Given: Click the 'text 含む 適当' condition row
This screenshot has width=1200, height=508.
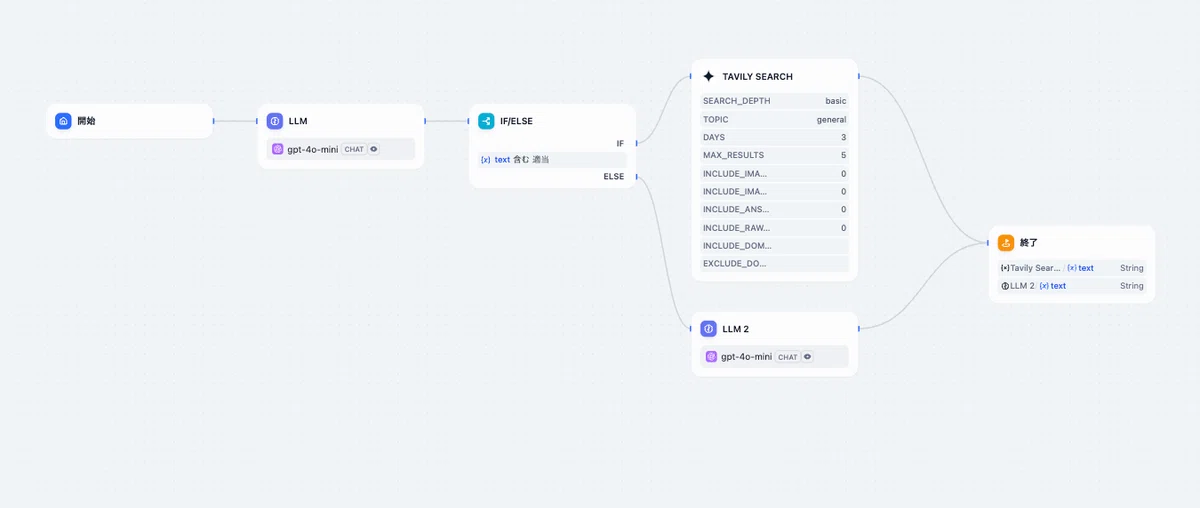Looking at the screenshot, I should coord(552,160).
